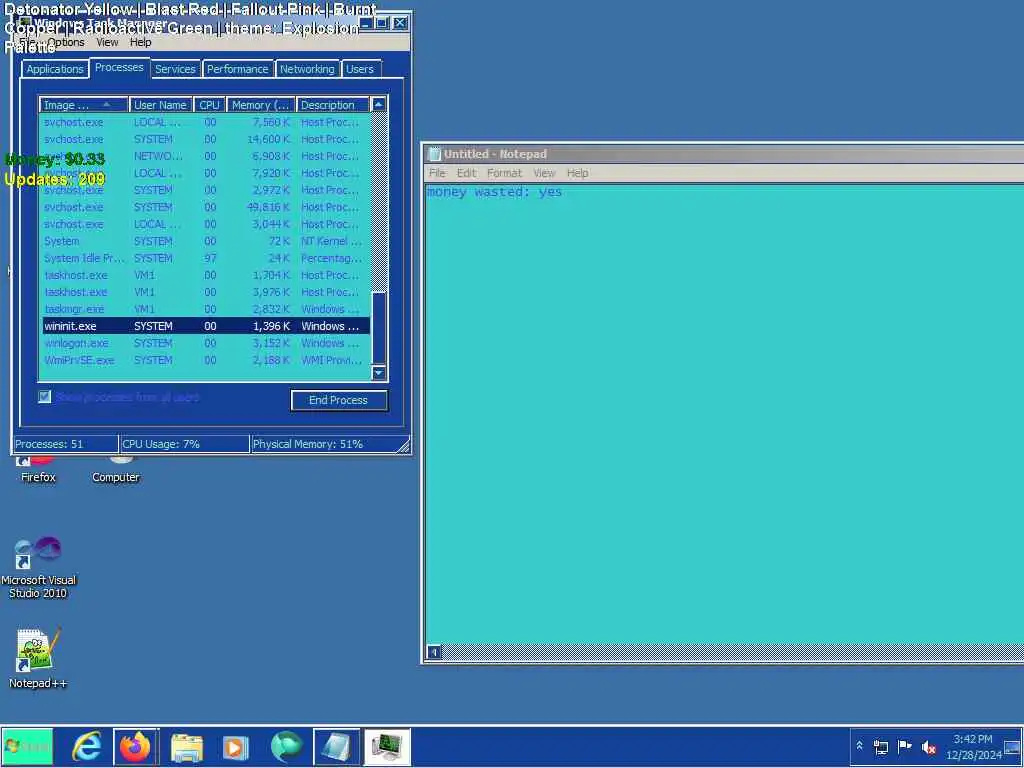The height and width of the screenshot is (768, 1024).
Task: Sort processes by Description column
Action: click(x=332, y=105)
